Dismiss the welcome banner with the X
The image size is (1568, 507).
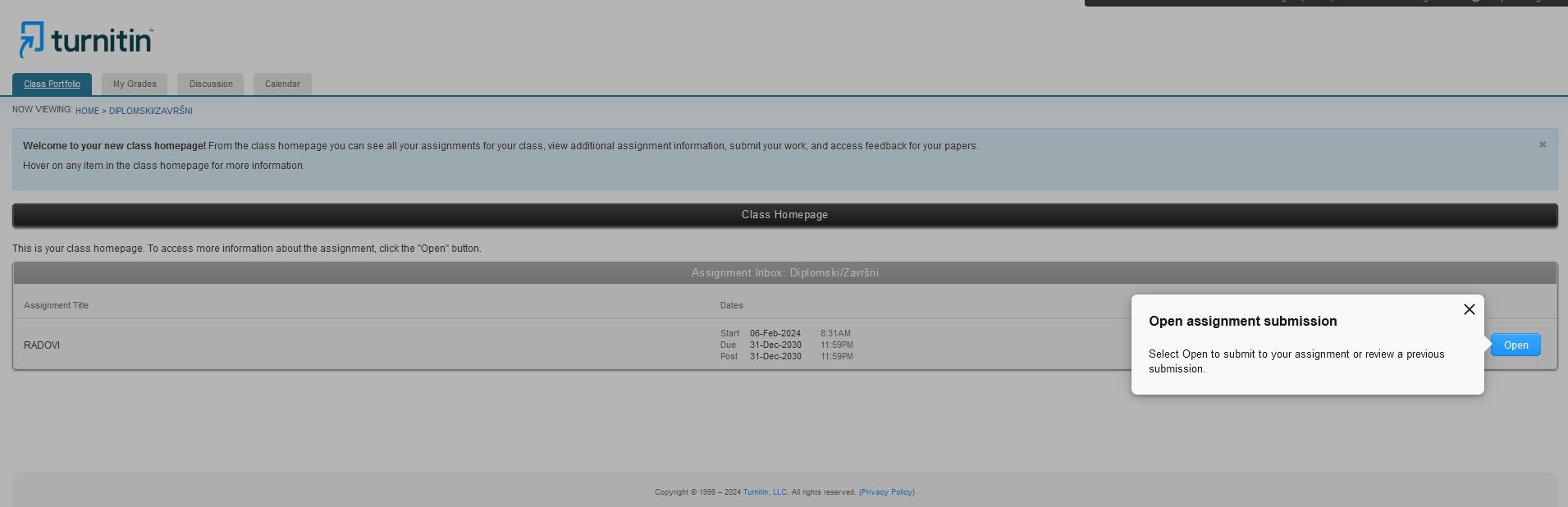coord(1543,144)
